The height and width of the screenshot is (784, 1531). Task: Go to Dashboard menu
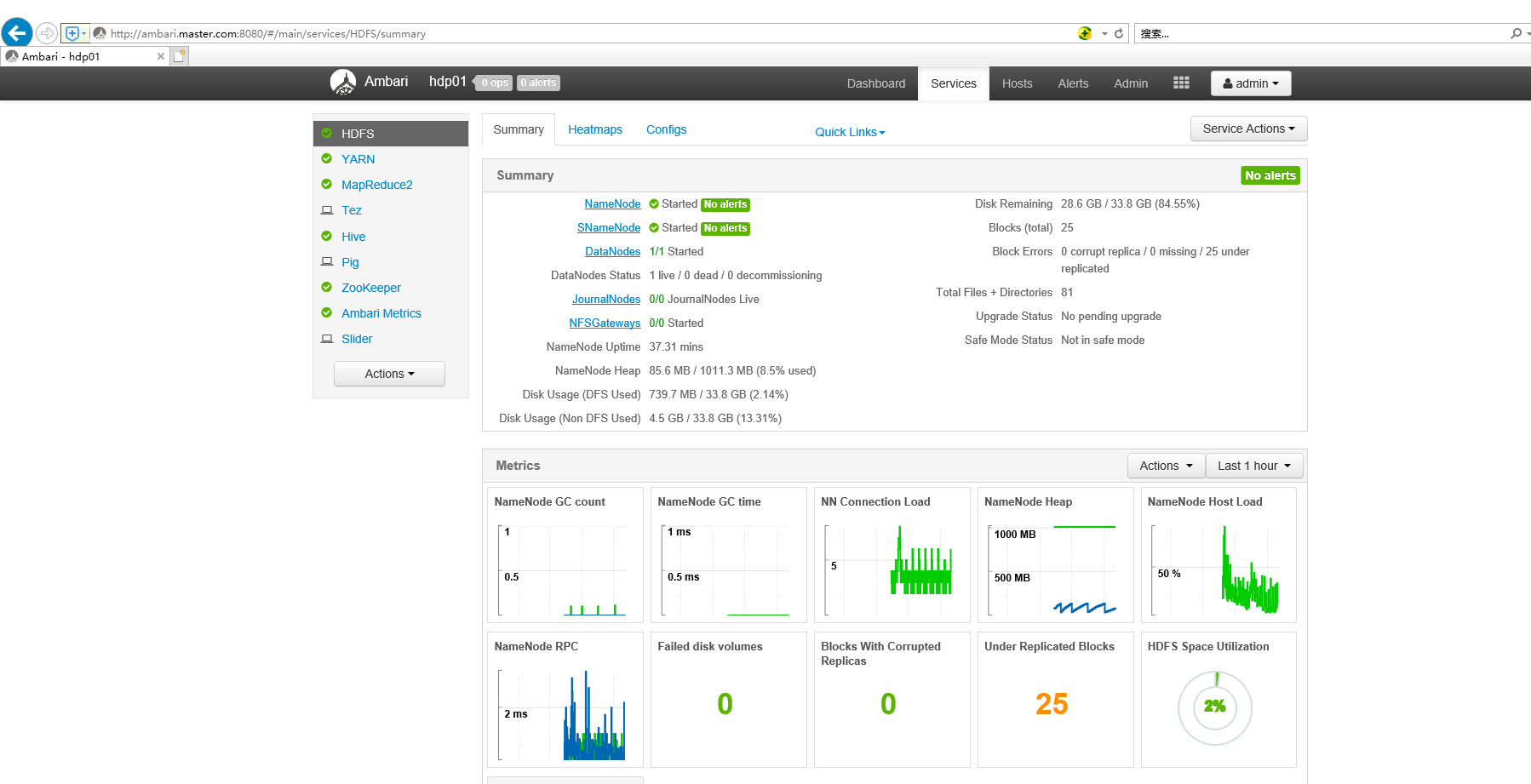point(875,83)
